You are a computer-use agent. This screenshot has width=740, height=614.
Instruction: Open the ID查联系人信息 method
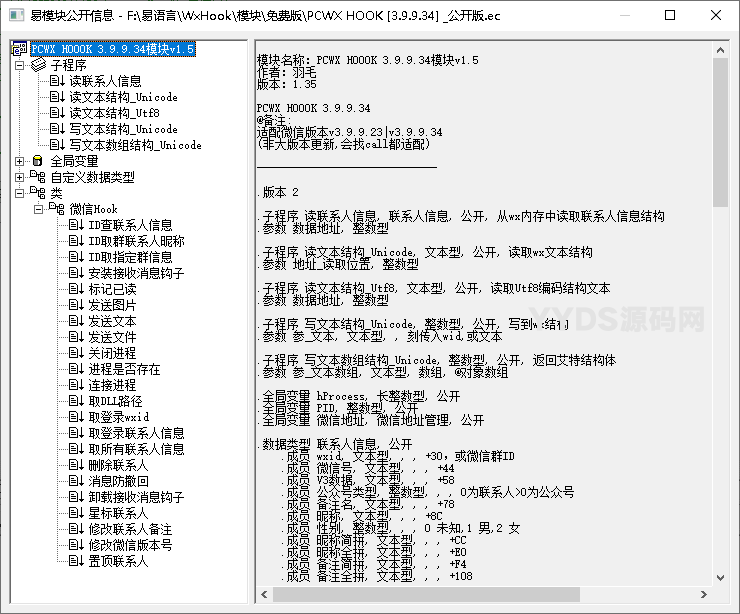(x=130, y=225)
